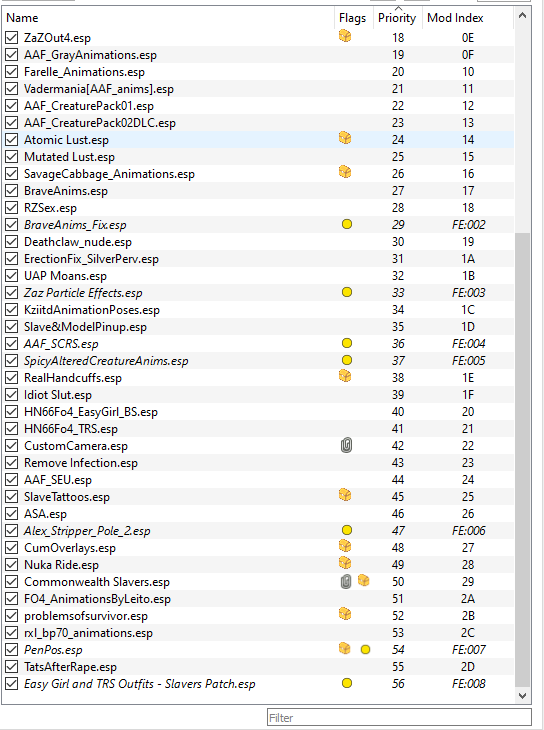Image resolution: width=544 pixels, height=730 pixels.
Task: Click the paperclip icon for Commonwealth Slavers.esp
Action: tap(346, 581)
